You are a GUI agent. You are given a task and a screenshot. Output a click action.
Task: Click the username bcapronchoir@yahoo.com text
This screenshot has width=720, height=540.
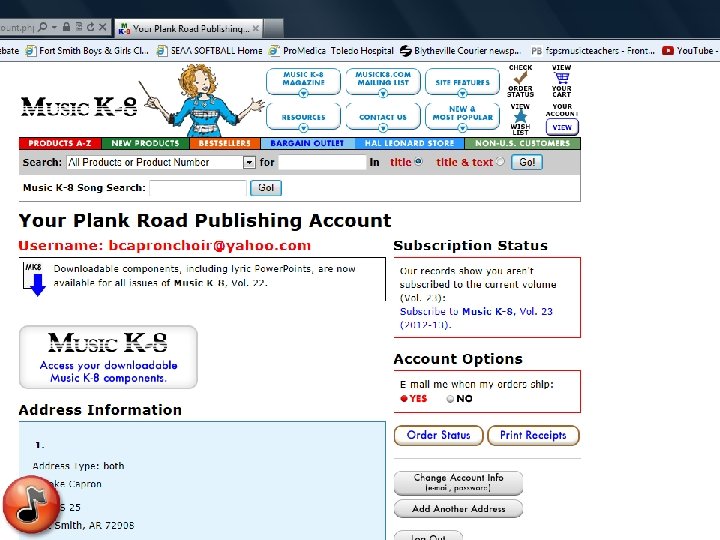click(210, 246)
